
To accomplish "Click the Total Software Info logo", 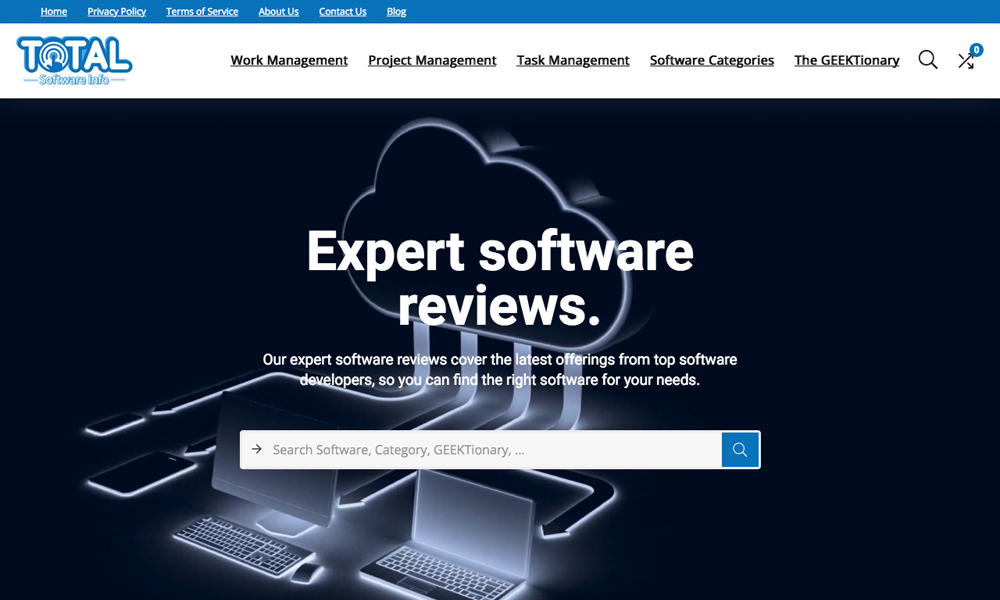I will [75, 60].
